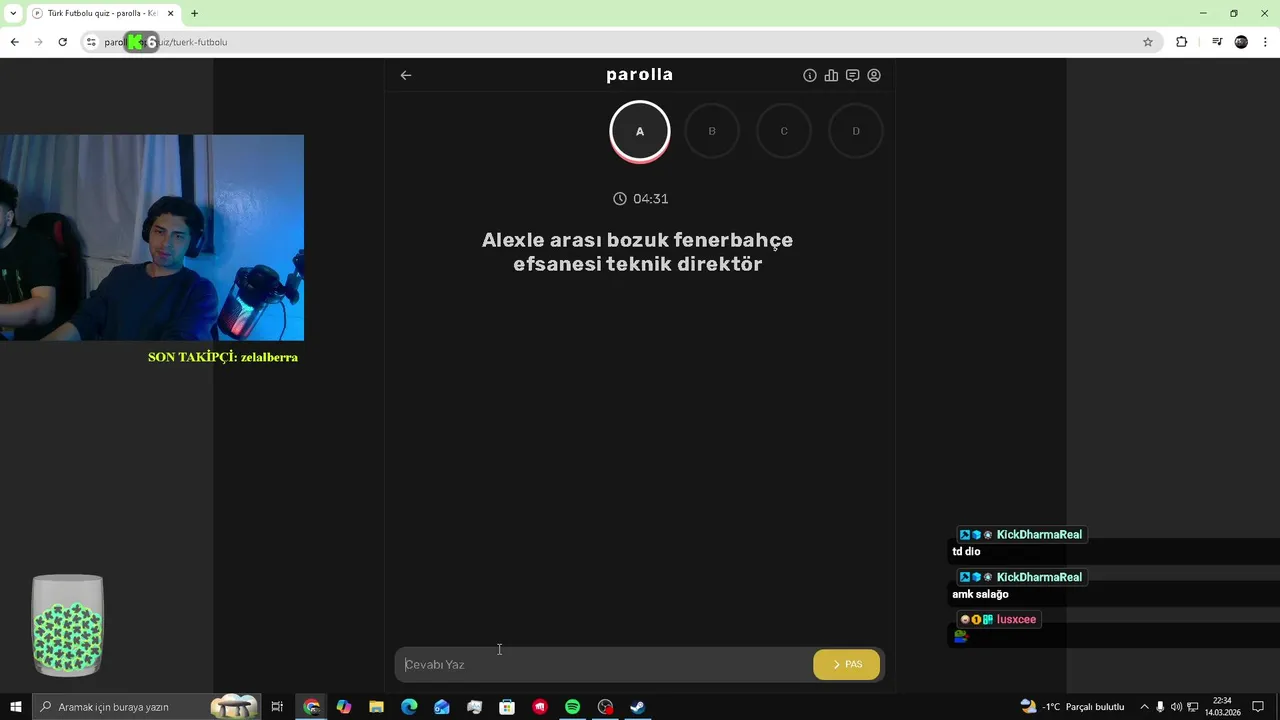
Task: Open Task View on the taskbar
Action: tap(277, 707)
